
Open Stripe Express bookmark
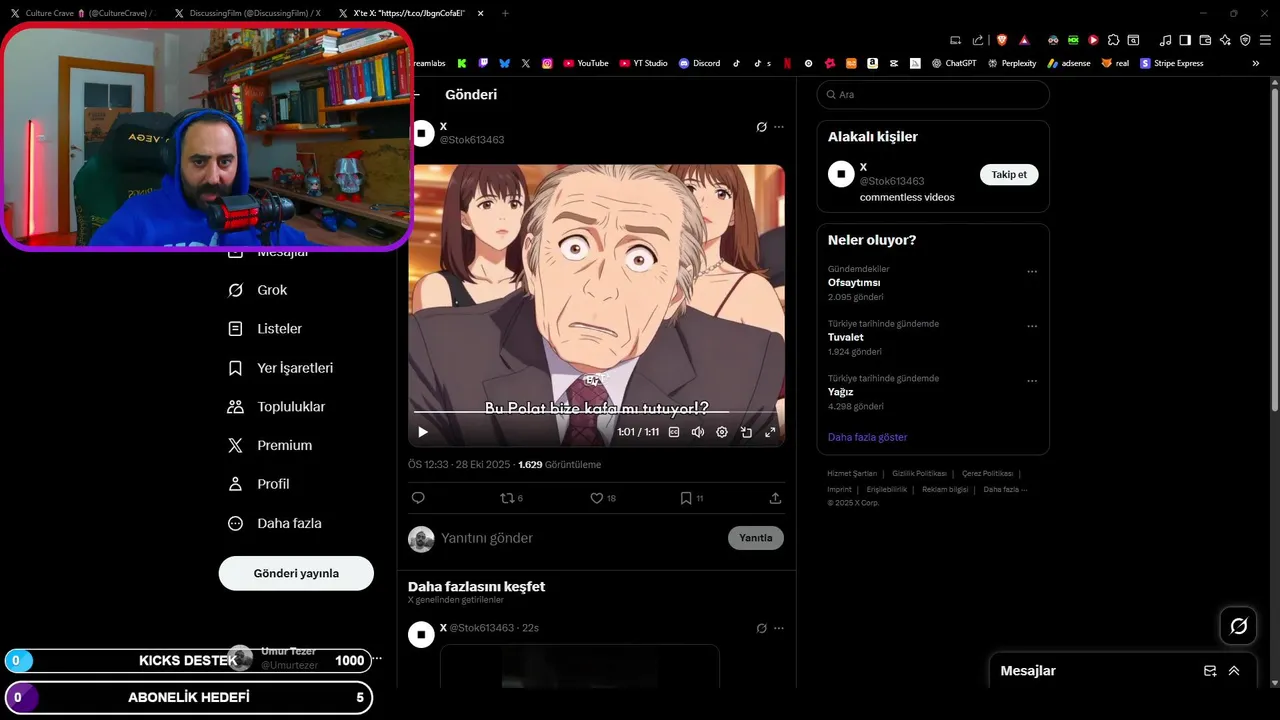click(1172, 63)
